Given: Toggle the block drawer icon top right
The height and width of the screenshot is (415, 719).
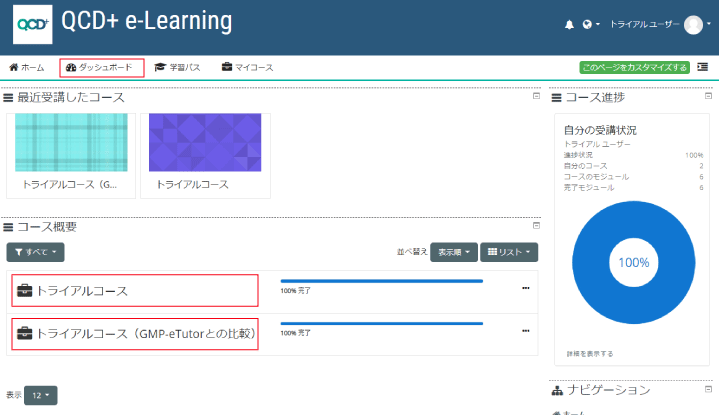Looking at the screenshot, I should pyautogui.click(x=703, y=67).
